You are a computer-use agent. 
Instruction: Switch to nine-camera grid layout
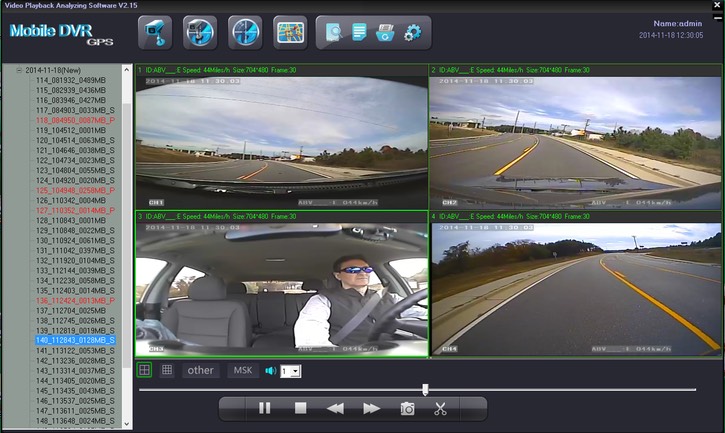click(167, 370)
